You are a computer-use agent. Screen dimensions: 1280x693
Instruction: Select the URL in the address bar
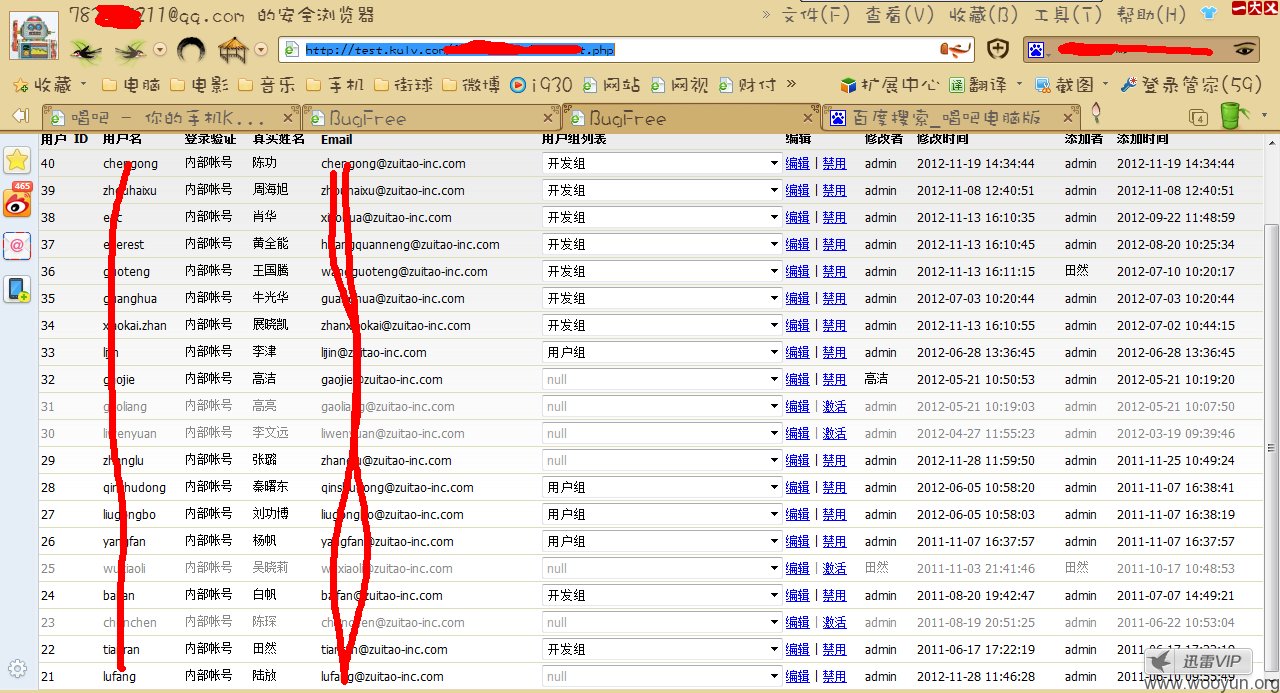click(460, 49)
